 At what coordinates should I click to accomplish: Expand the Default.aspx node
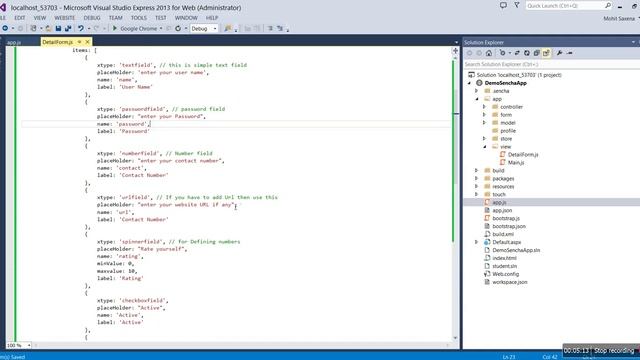pos(476,242)
